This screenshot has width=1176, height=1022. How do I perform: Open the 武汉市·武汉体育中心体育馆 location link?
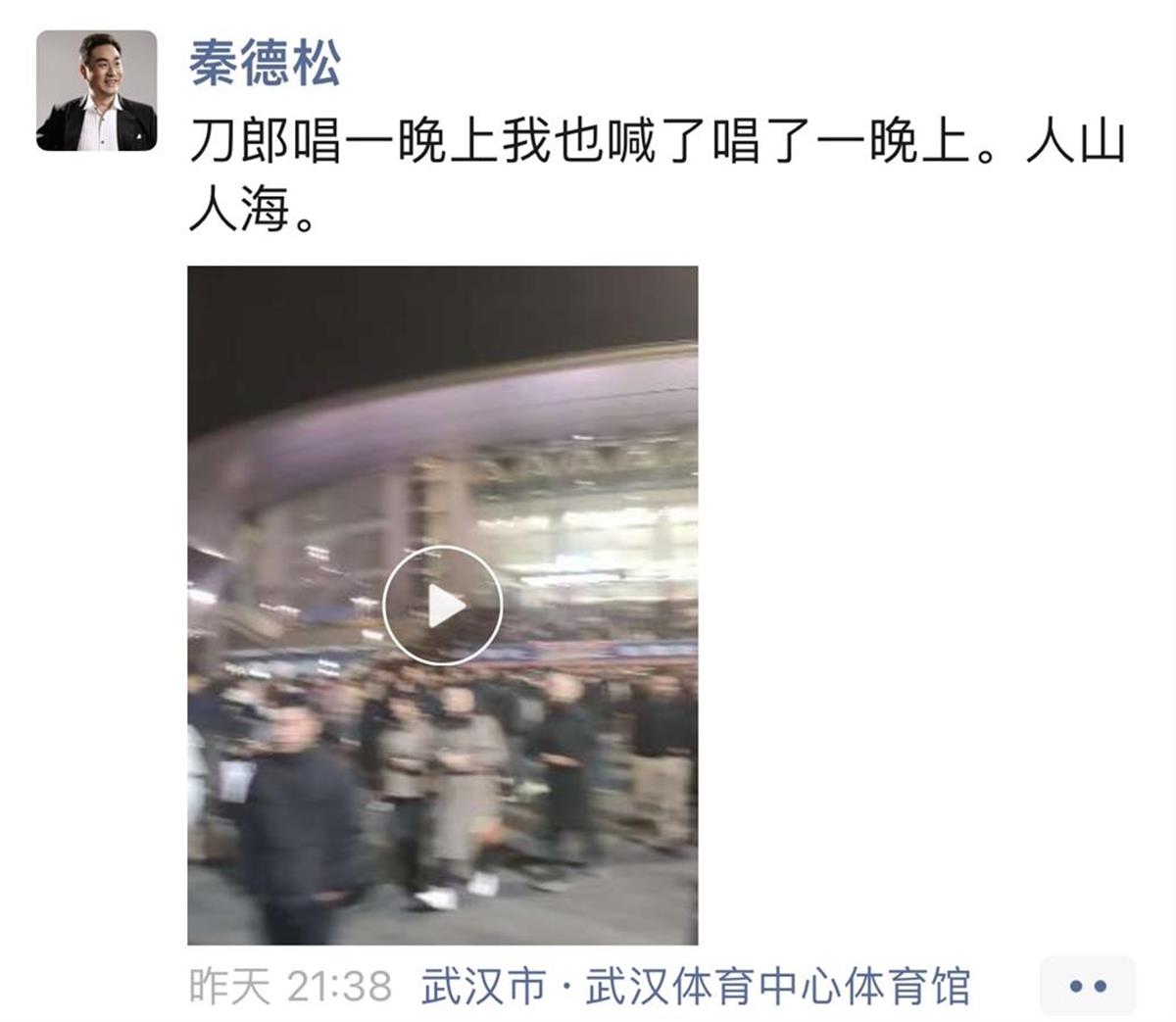coord(695,987)
